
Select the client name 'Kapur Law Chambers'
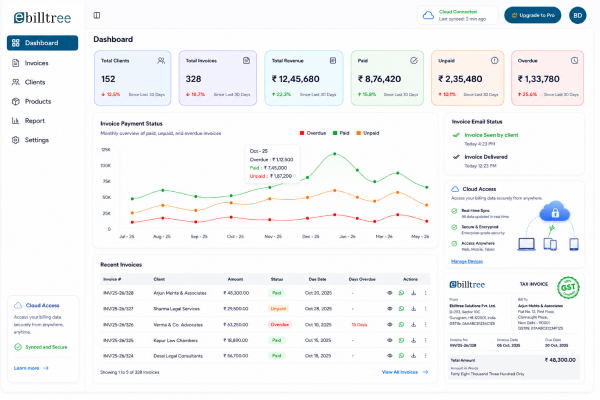point(176,340)
